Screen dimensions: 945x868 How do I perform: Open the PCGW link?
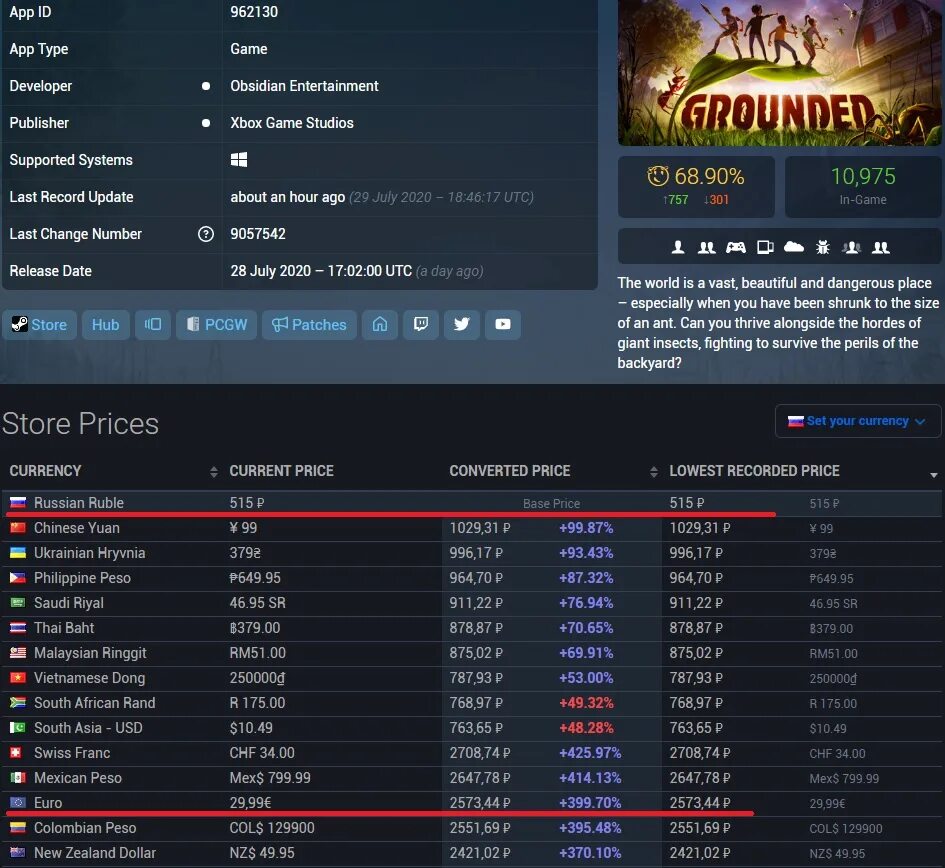(x=216, y=324)
